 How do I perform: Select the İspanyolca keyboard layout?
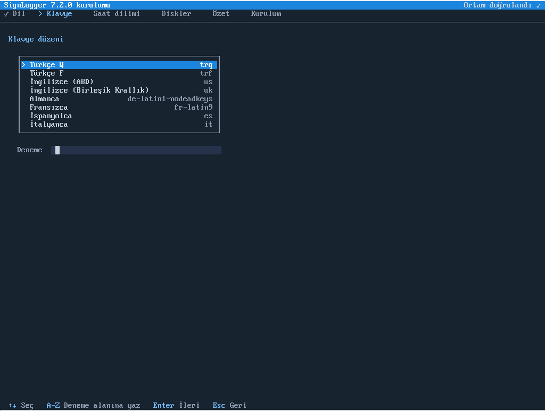tap(119, 116)
